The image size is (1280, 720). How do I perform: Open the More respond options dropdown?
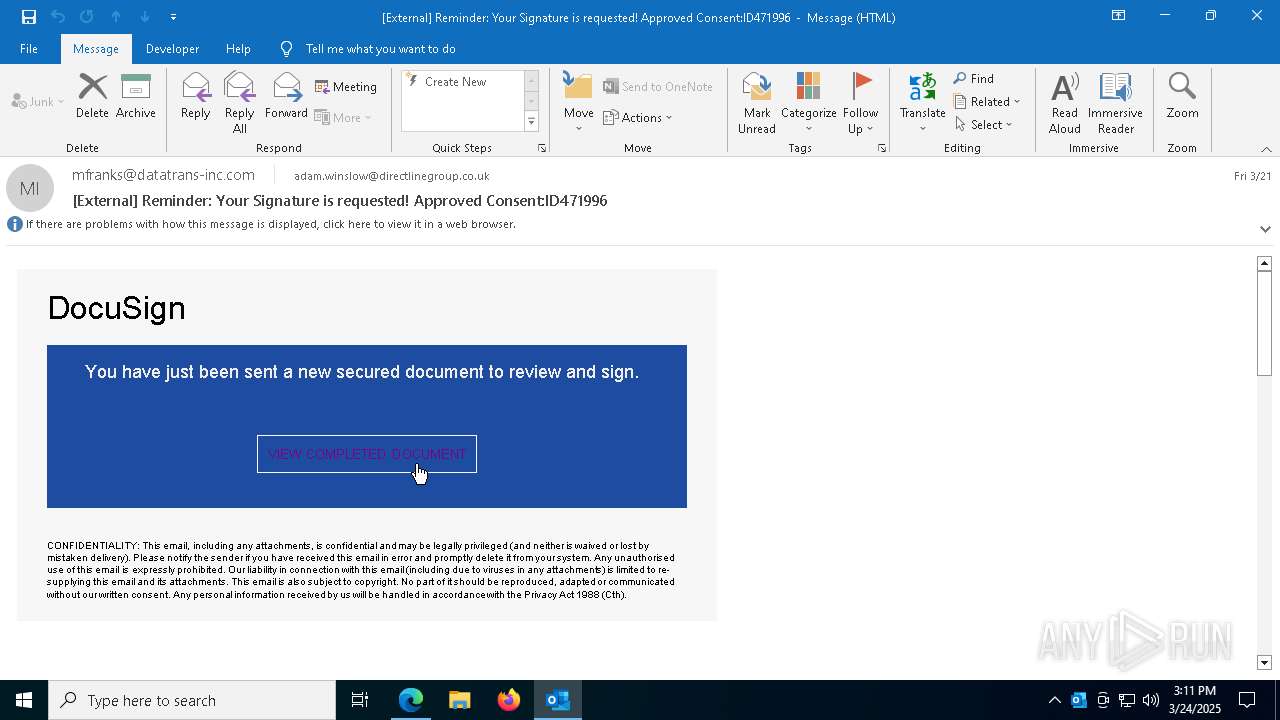343,117
